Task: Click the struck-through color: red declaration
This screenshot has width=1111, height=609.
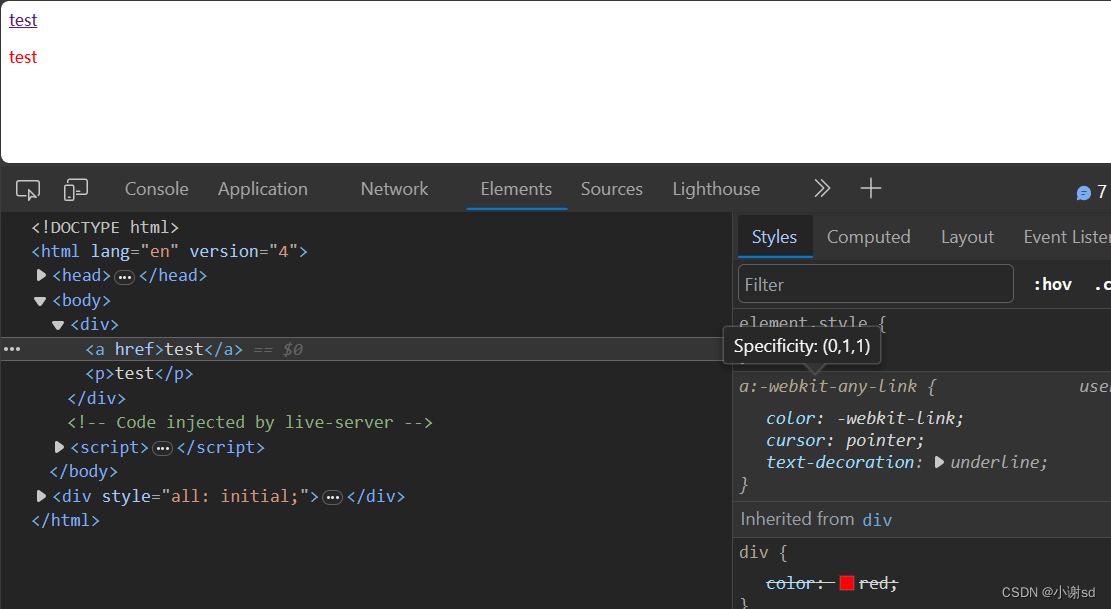Action: point(832,583)
